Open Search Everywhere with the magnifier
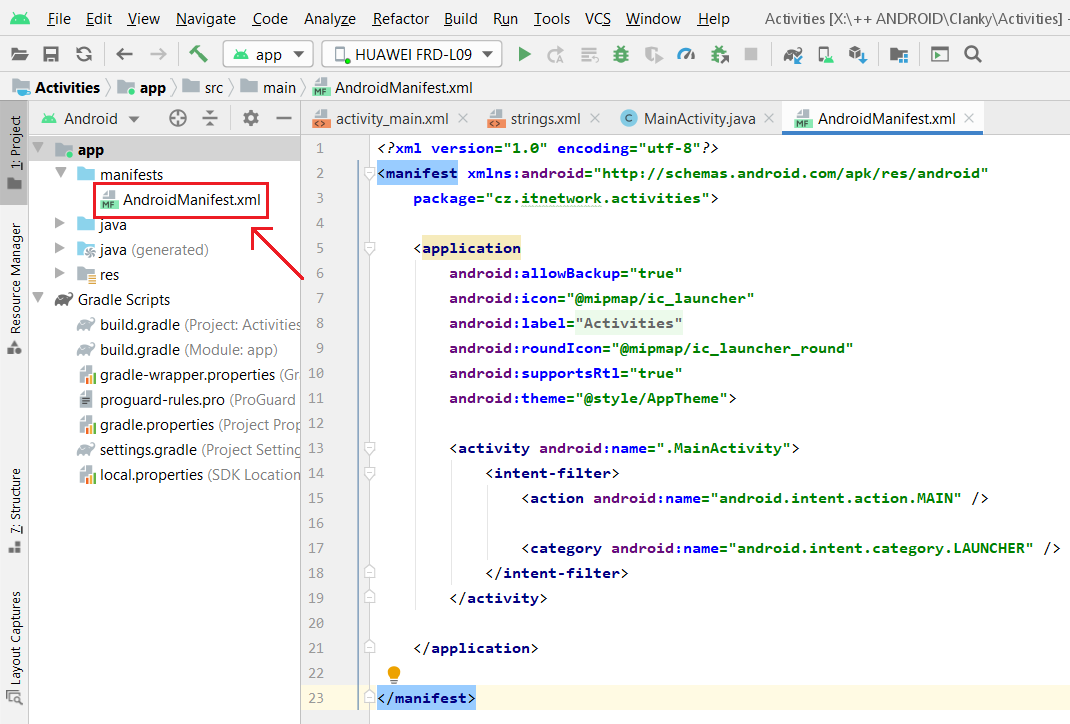Image resolution: width=1070 pixels, height=724 pixels. point(973,54)
